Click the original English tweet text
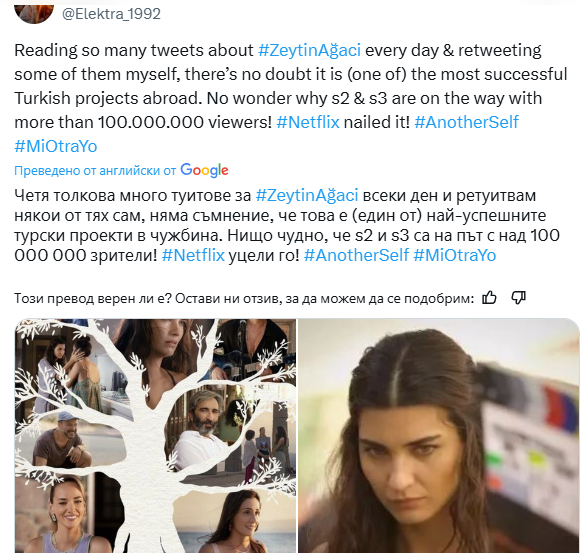581x553 pixels. click(290, 98)
